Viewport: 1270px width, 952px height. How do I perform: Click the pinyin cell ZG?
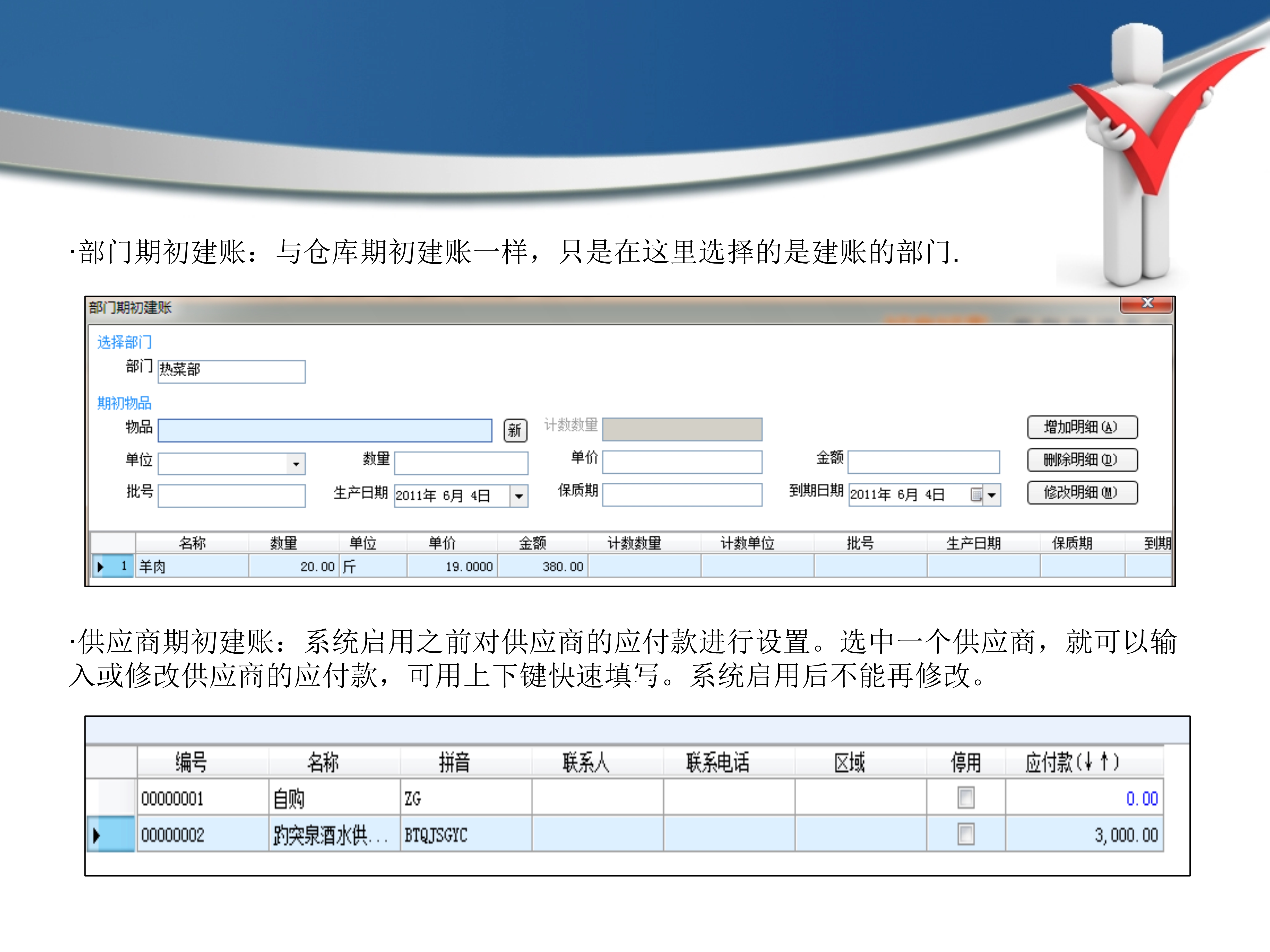(x=466, y=798)
